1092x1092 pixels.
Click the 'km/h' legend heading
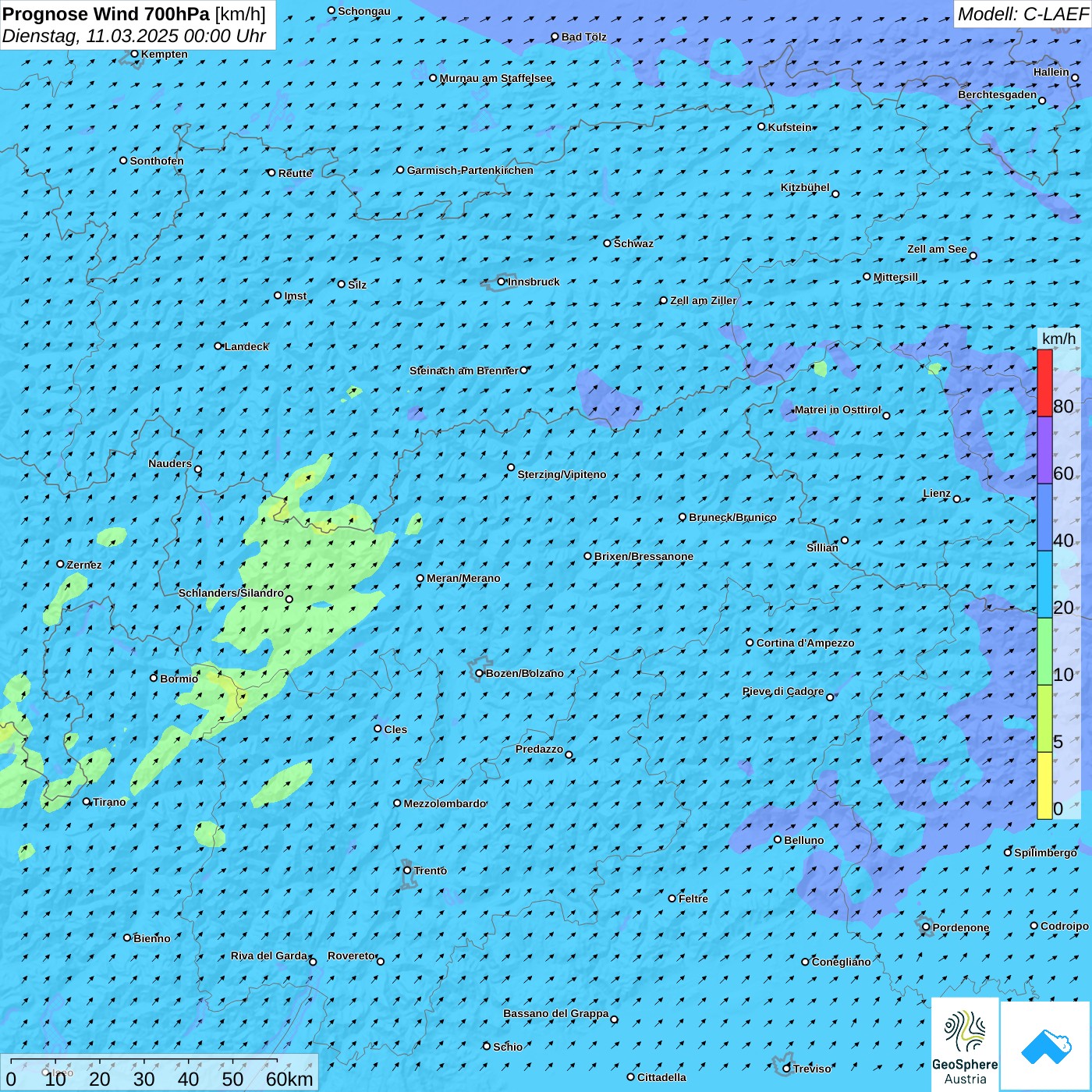coord(1058,339)
